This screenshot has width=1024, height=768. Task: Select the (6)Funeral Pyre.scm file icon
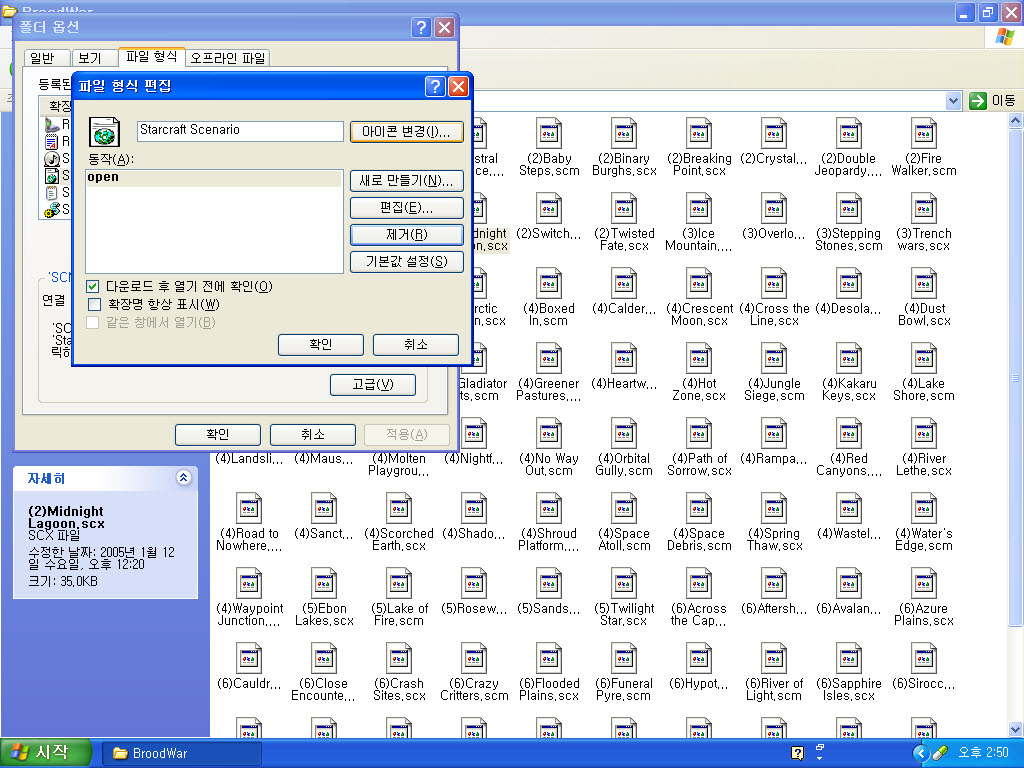(x=624, y=659)
